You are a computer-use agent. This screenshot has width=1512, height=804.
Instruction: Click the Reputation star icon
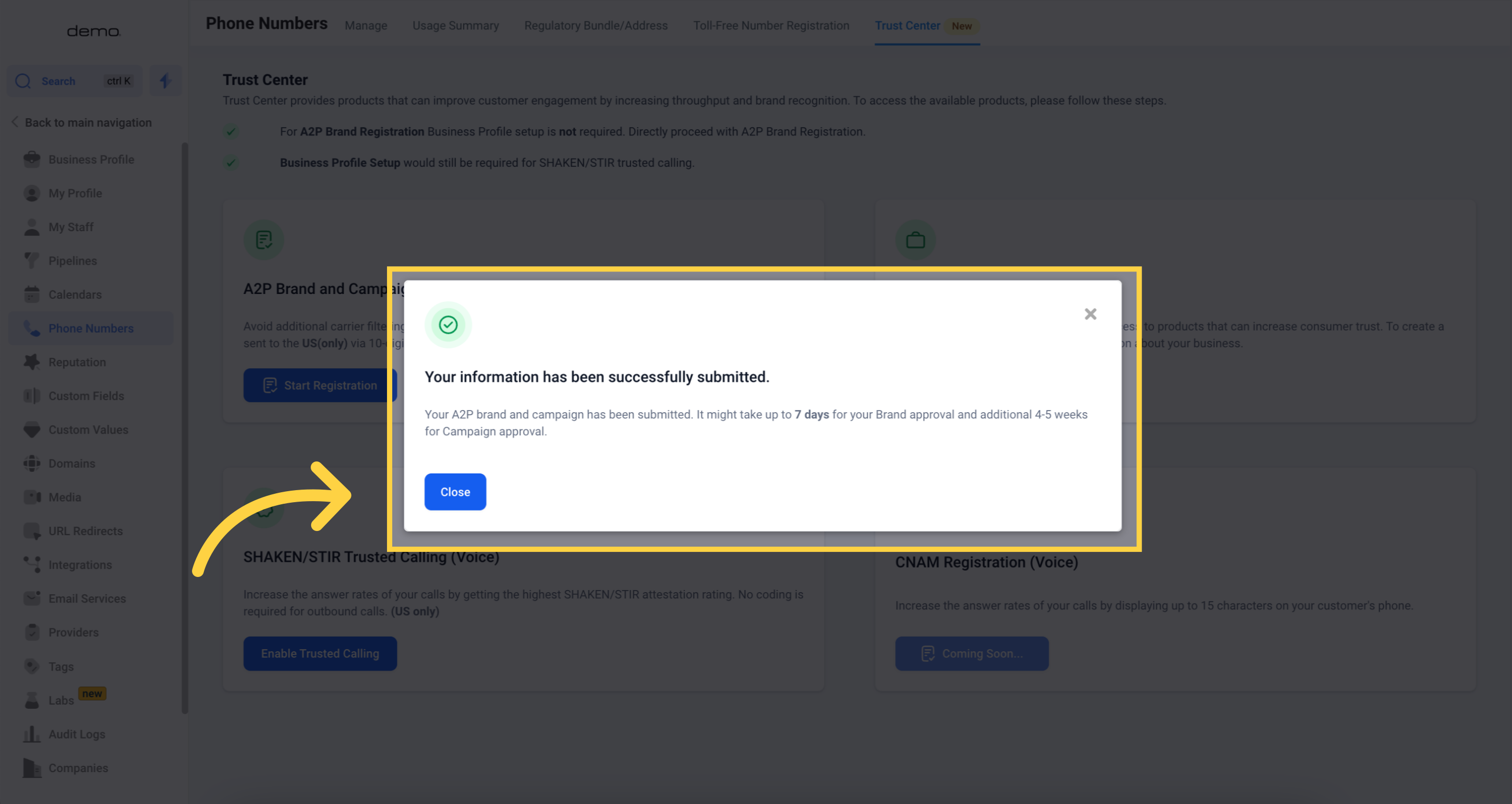point(32,362)
